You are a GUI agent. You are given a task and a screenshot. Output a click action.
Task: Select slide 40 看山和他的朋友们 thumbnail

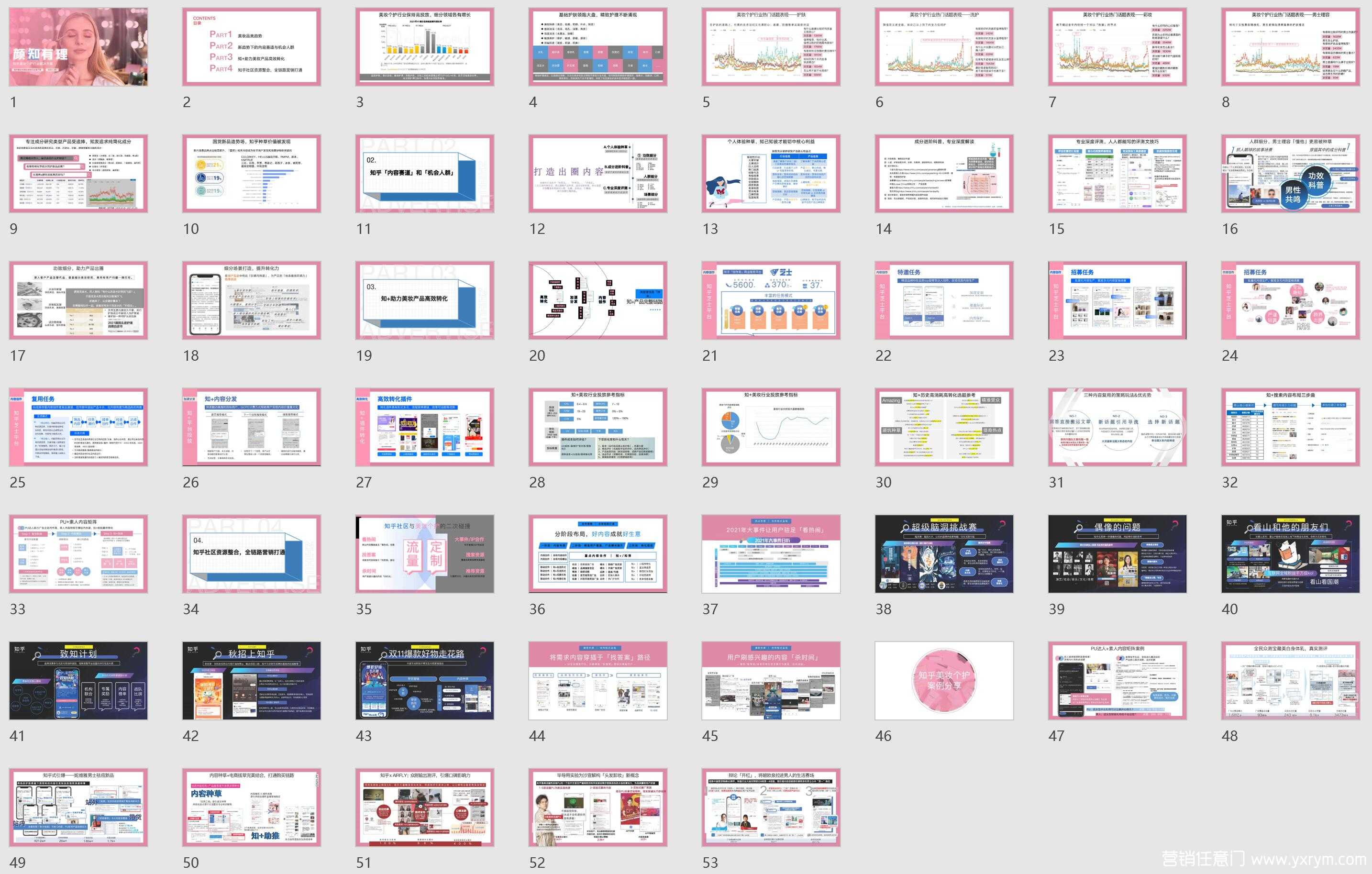(x=1291, y=554)
